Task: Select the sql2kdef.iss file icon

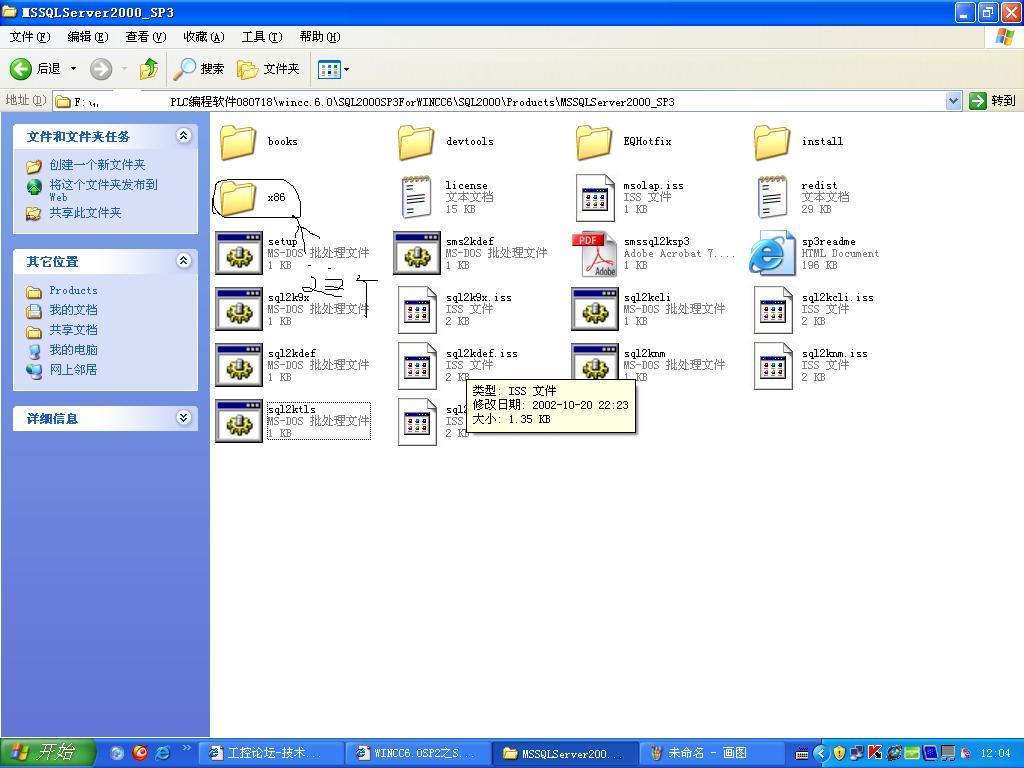Action: pyautogui.click(x=417, y=366)
